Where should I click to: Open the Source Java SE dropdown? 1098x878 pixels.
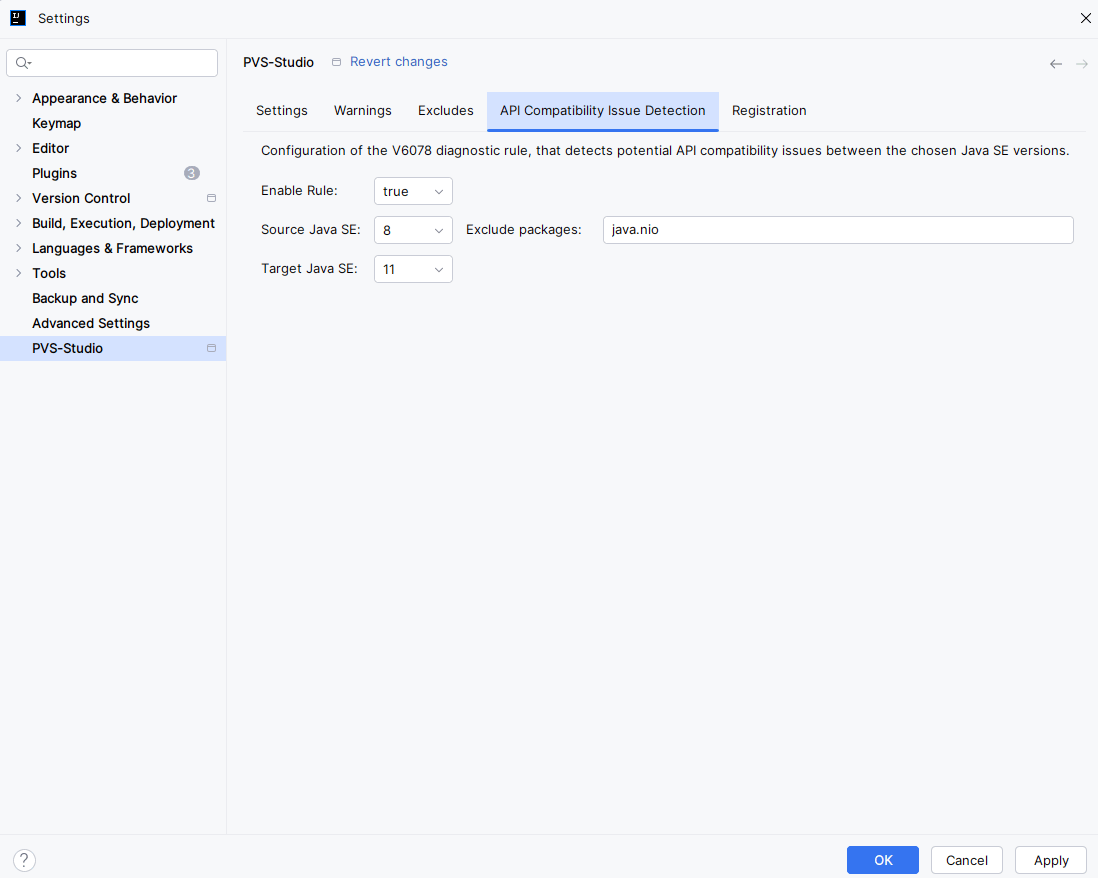click(x=413, y=230)
